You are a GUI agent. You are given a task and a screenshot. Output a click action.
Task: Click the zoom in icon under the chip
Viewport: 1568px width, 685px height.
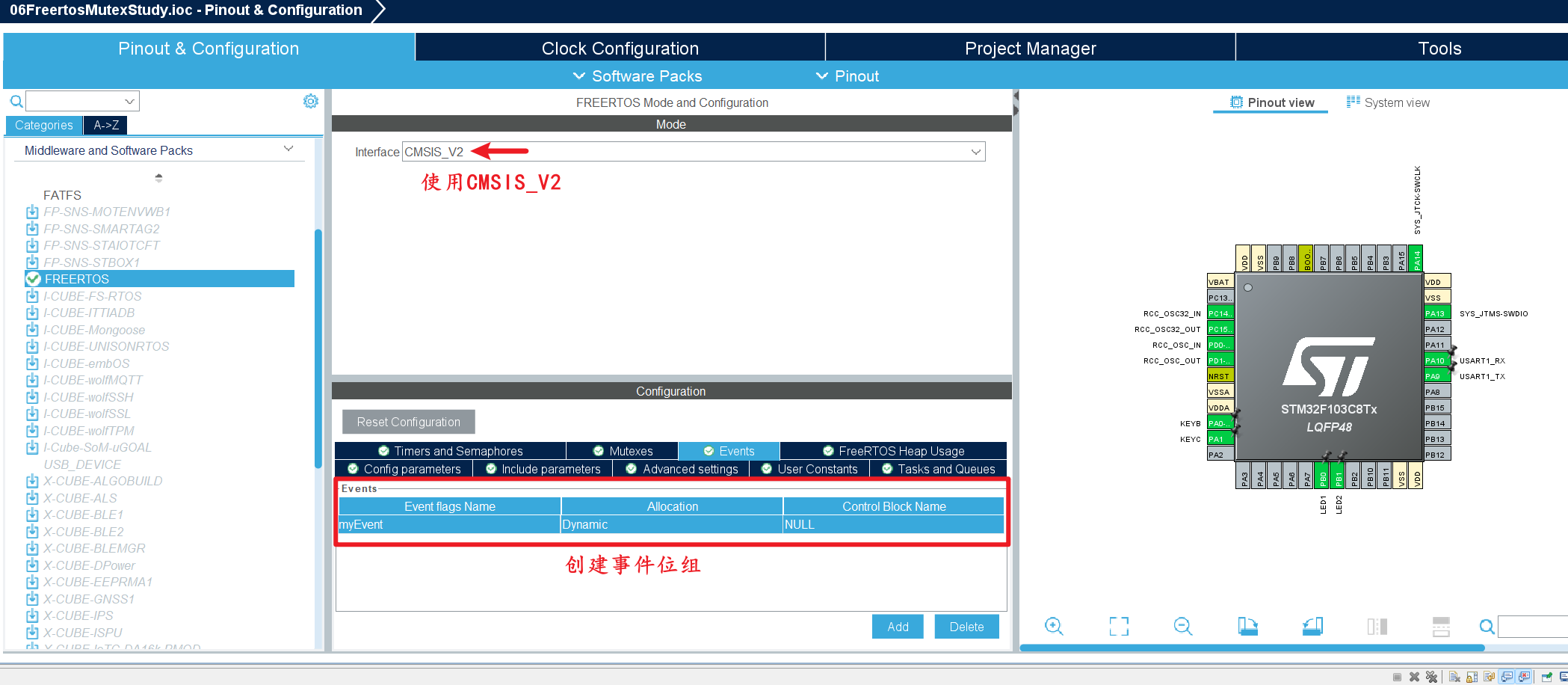pyautogui.click(x=1054, y=626)
